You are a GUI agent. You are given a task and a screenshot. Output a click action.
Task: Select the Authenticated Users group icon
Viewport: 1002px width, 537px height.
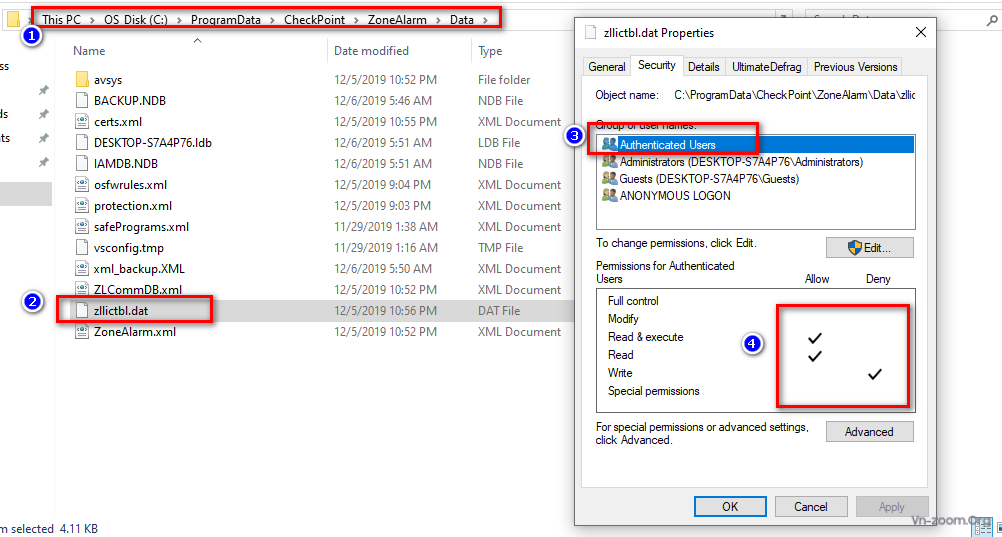point(609,145)
